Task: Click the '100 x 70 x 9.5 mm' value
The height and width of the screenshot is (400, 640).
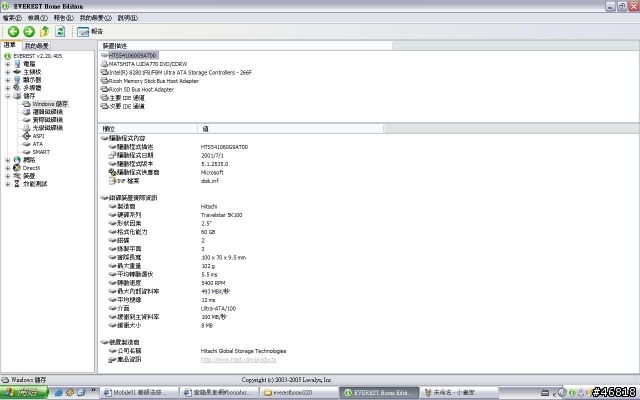Action: [224, 258]
